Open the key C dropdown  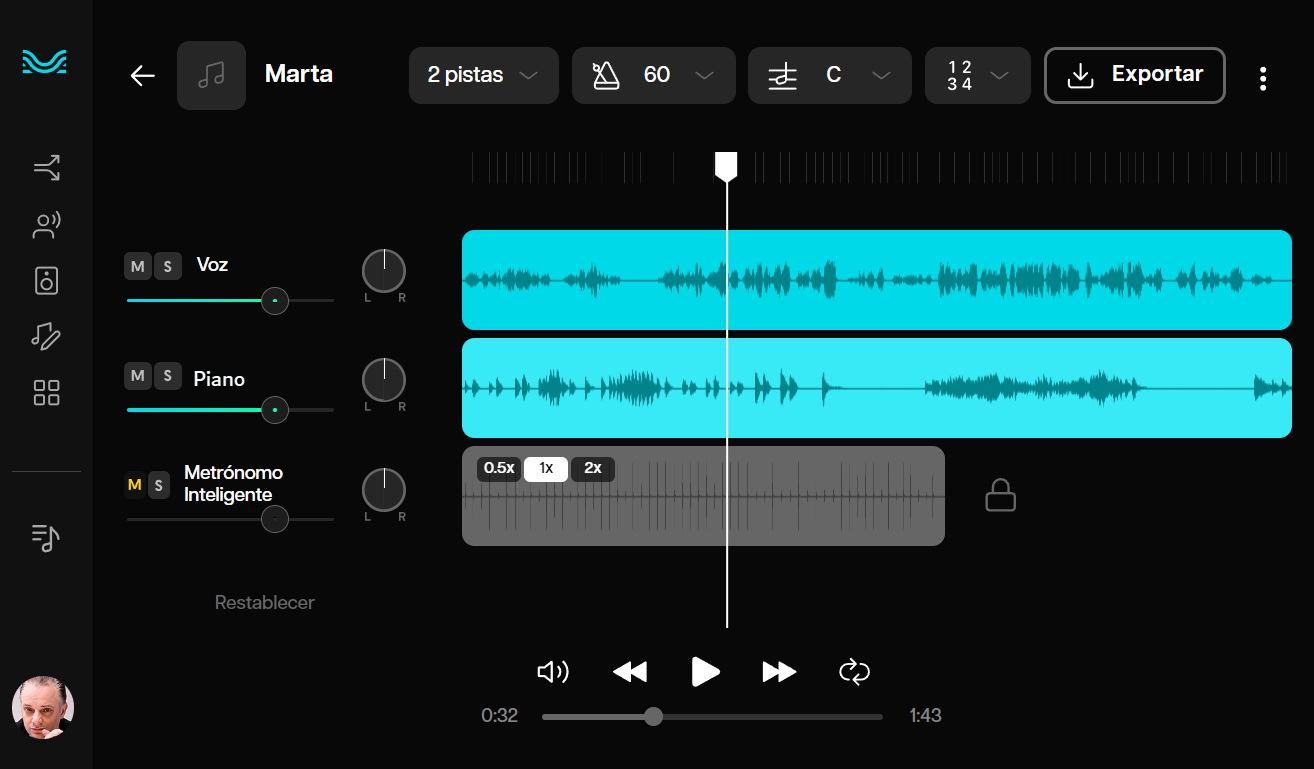[830, 75]
